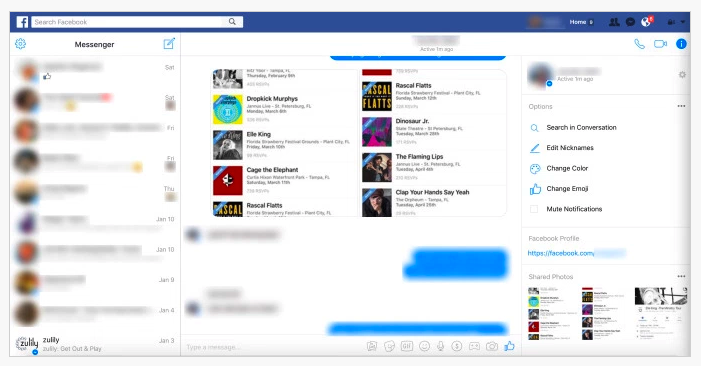Image resolution: width=701 pixels, height=366 pixels.
Task: Toggle the conversation info panel icon
Action: pos(681,44)
